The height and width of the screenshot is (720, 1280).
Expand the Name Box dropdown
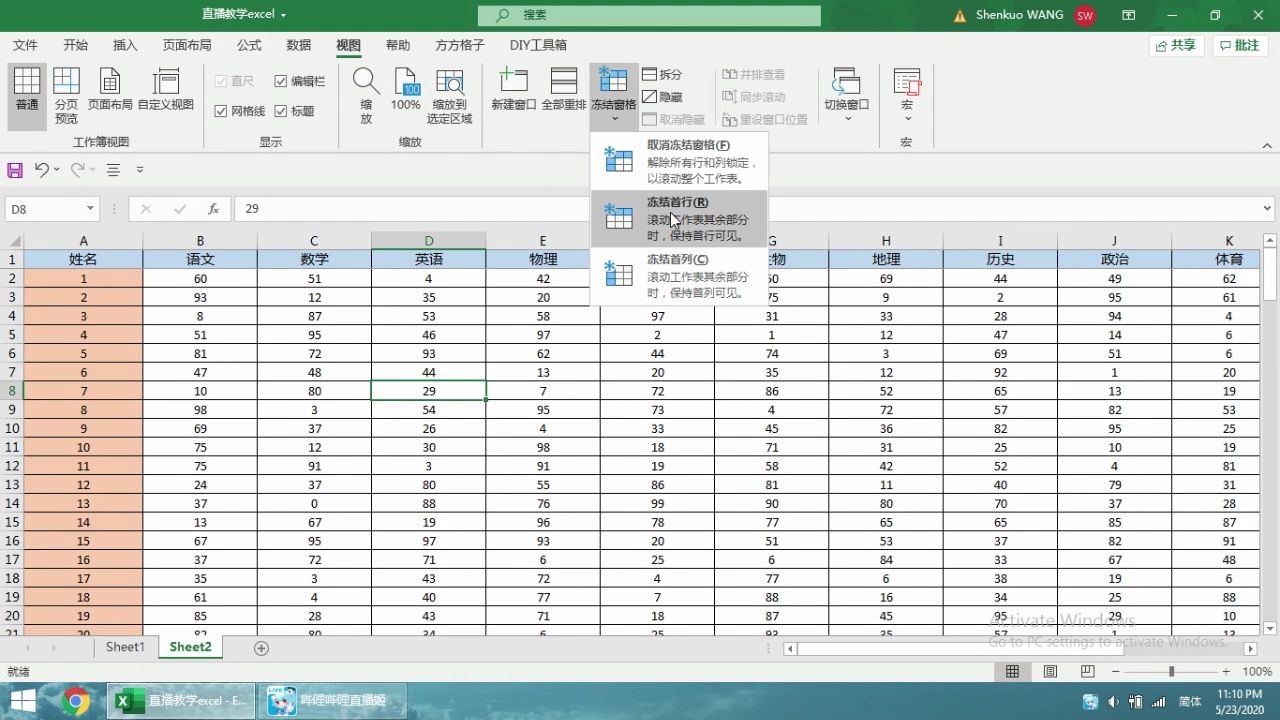(90, 209)
